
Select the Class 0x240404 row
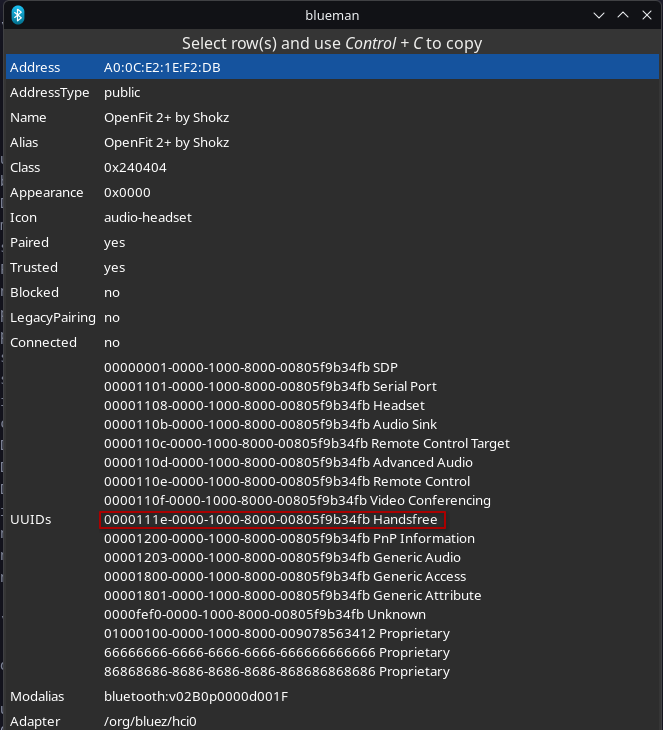332,168
